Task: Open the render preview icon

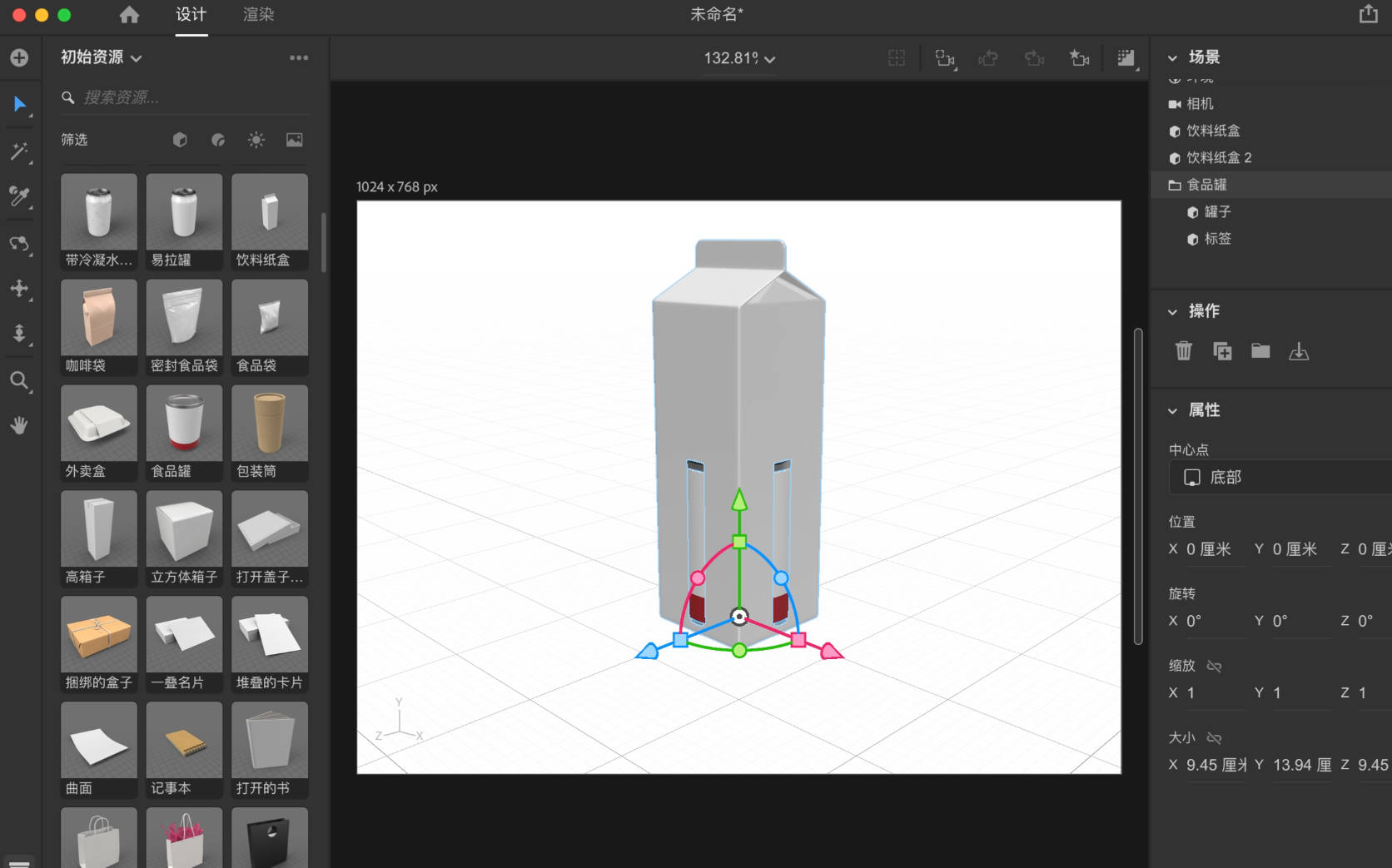Action: 1126,58
